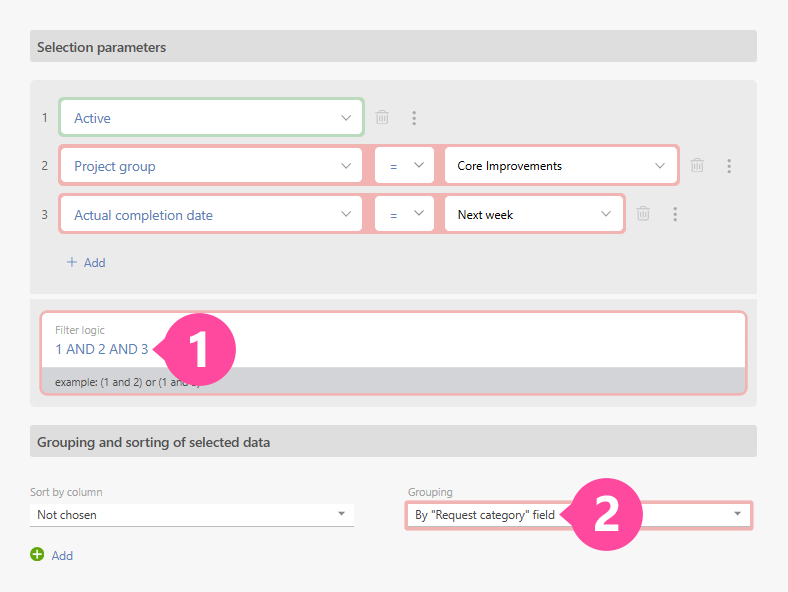Open more options for Active row
Viewport: 788px width, 592px height.
coord(414,118)
